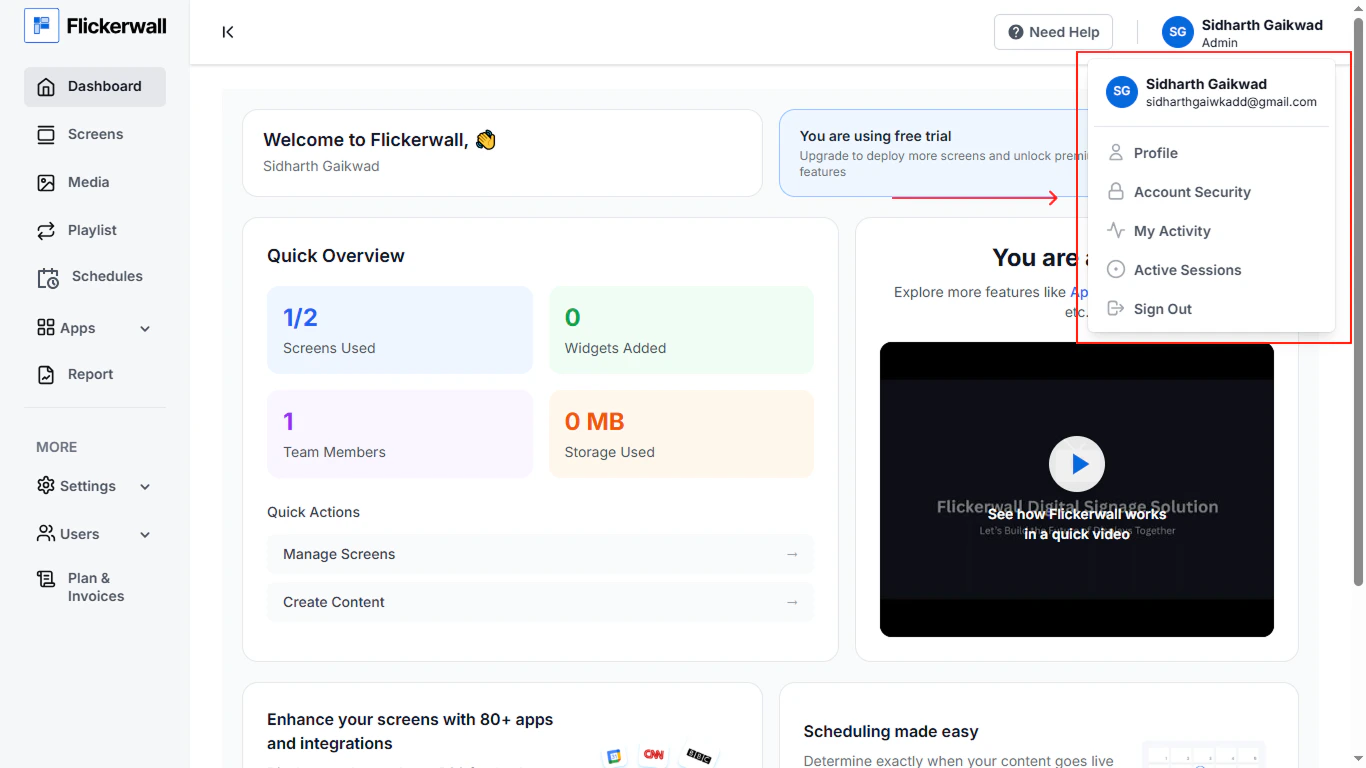The image size is (1366, 768).
Task: Click the Media image icon in sidebar
Action: [x=46, y=183]
